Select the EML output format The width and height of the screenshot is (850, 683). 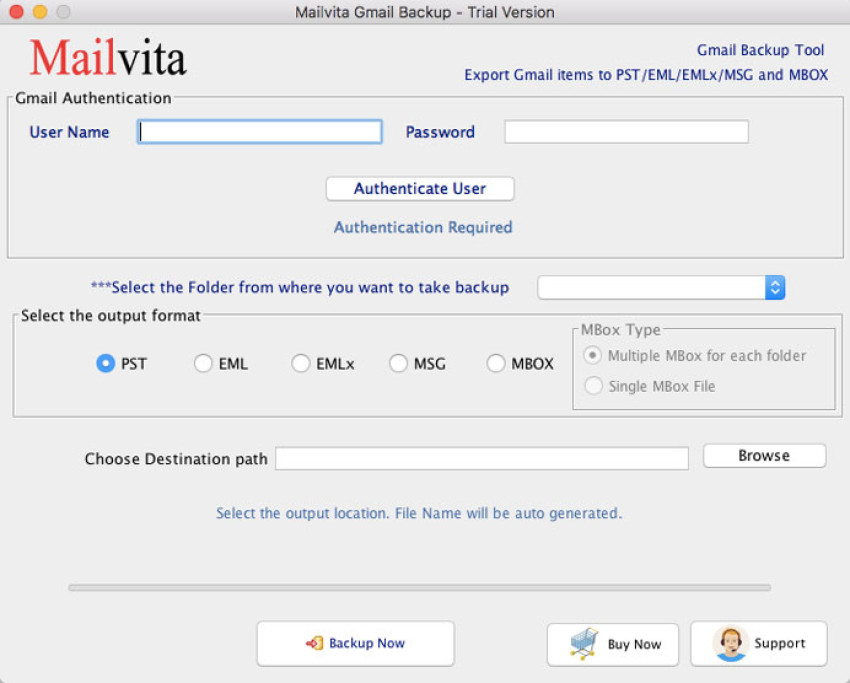(203, 363)
